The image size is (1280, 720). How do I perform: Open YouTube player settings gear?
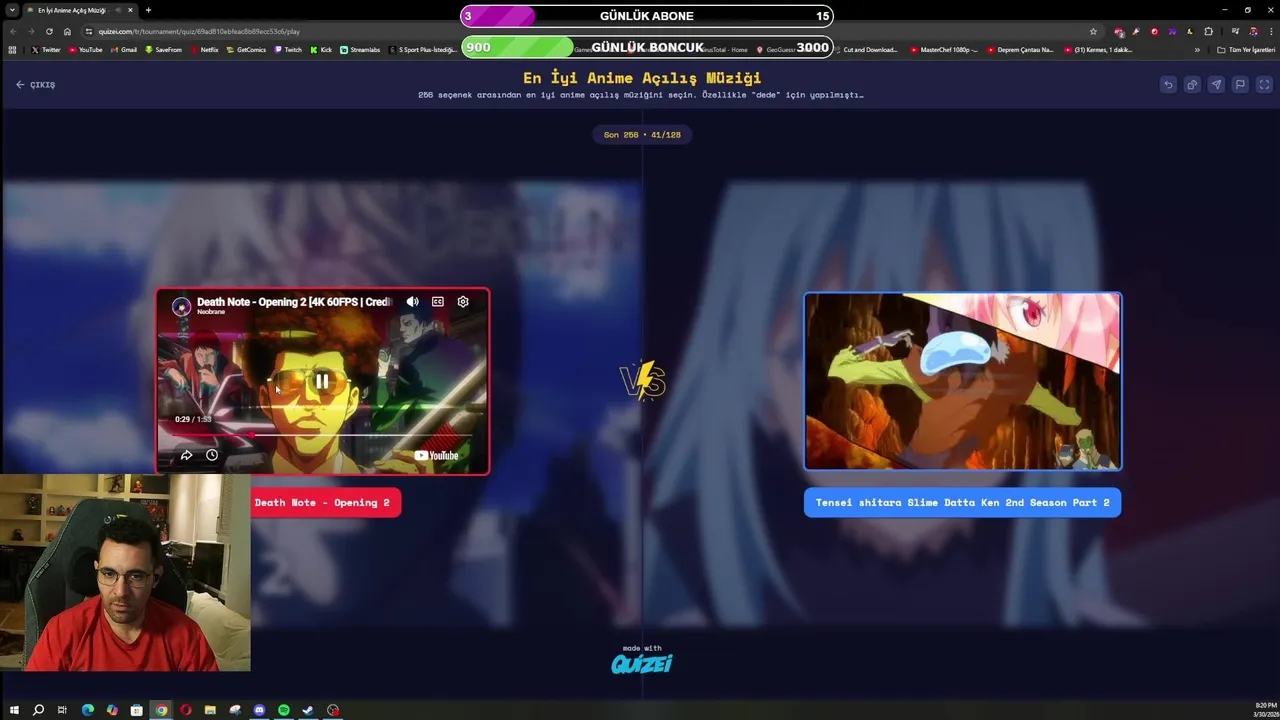(x=463, y=301)
